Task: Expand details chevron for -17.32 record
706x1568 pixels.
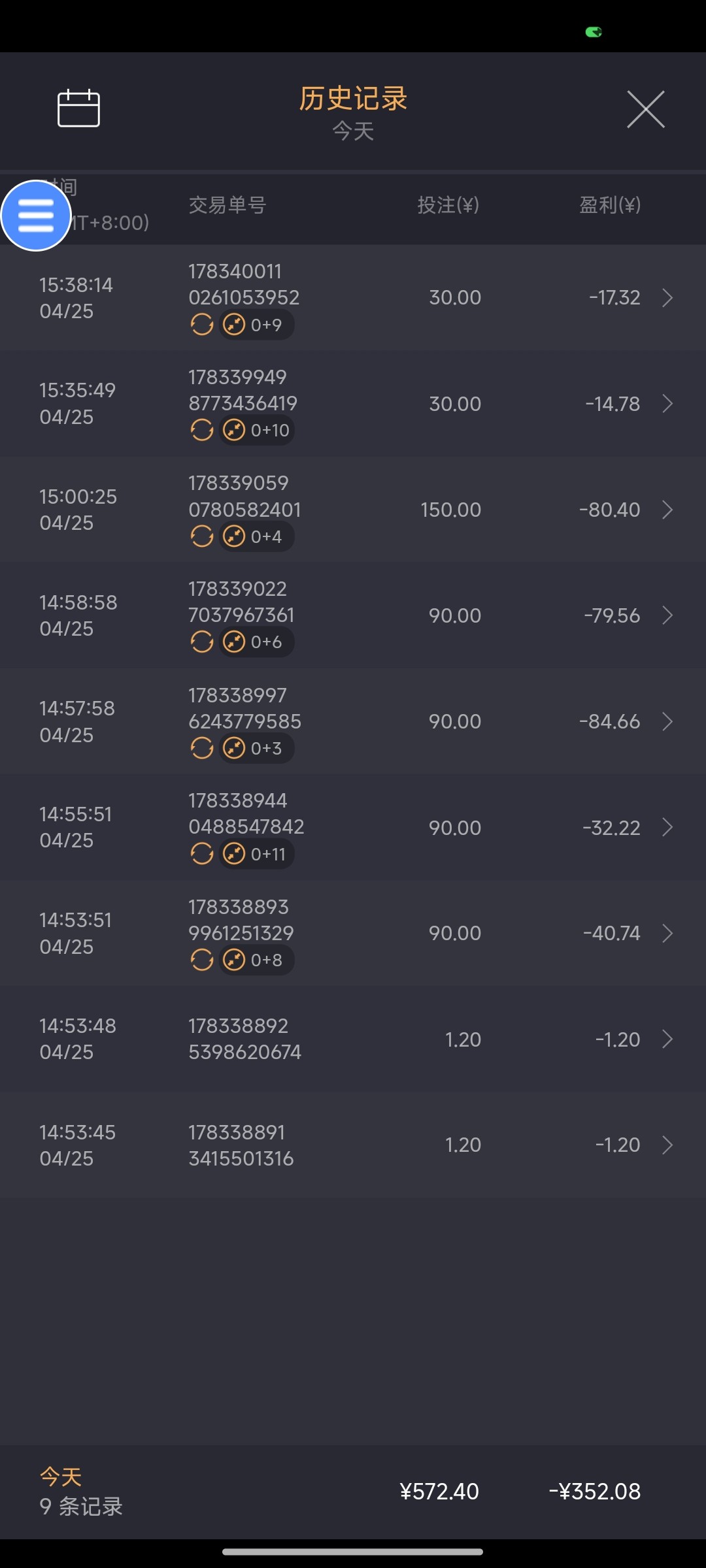Action: pos(667,298)
